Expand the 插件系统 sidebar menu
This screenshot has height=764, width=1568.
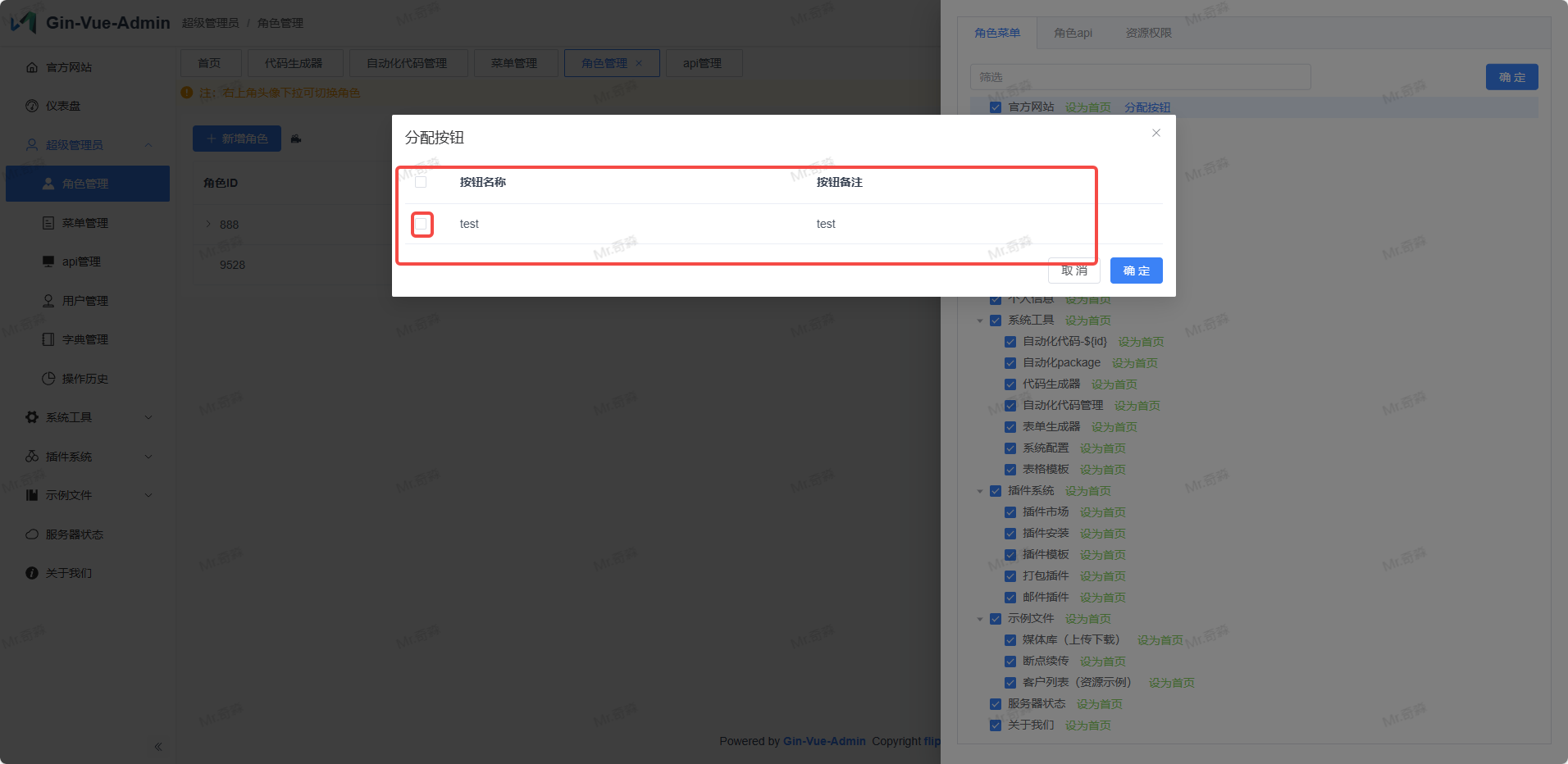click(148, 457)
